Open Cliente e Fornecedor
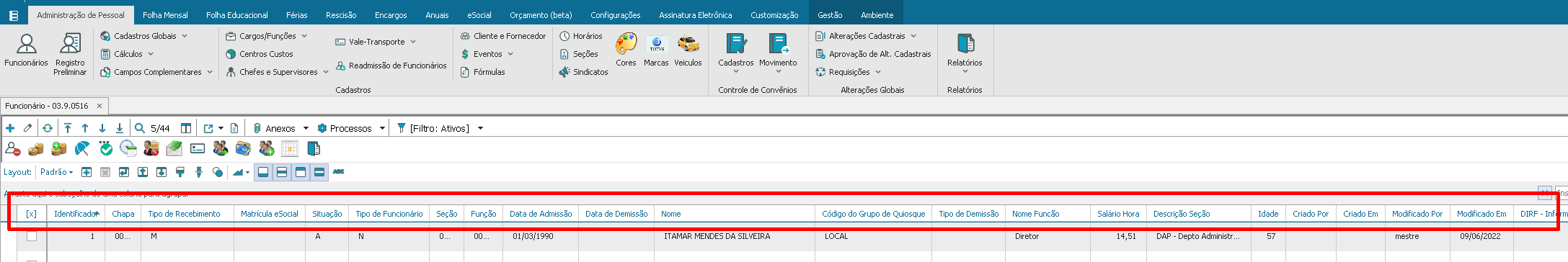 coord(502,36)
